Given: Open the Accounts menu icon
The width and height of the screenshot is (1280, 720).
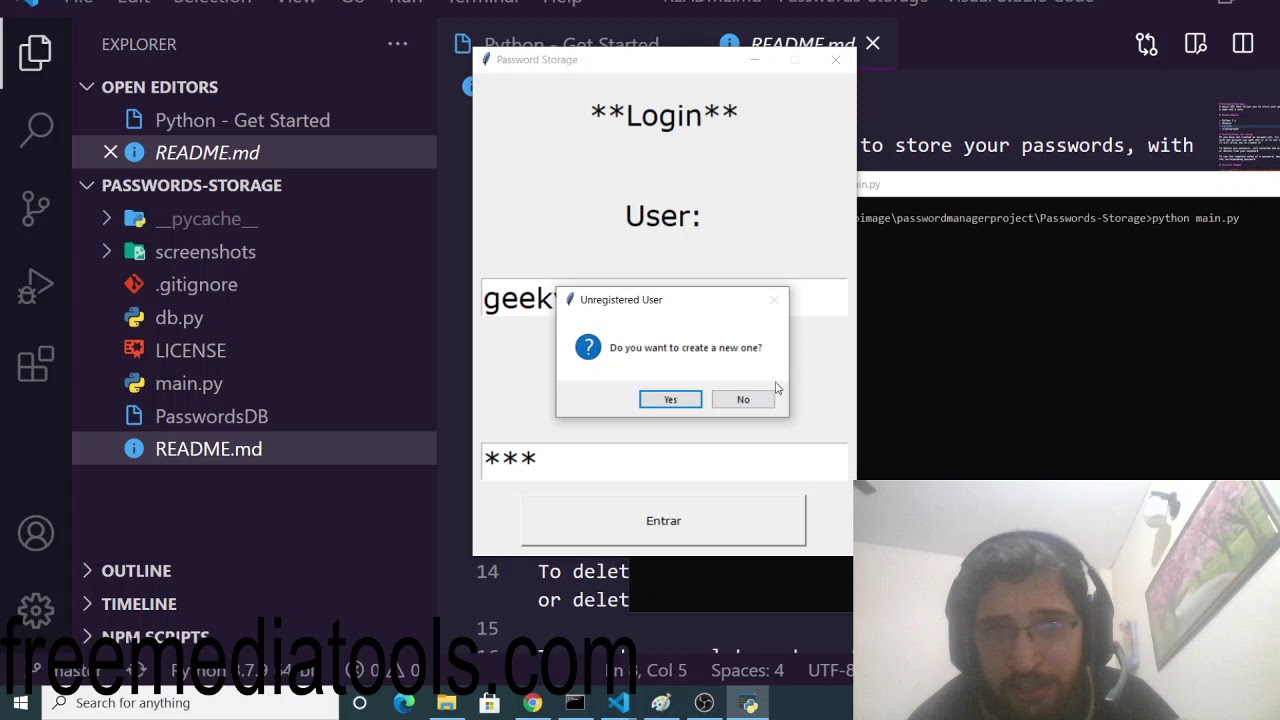Looking at the screenshot, I should pos(36,533).
